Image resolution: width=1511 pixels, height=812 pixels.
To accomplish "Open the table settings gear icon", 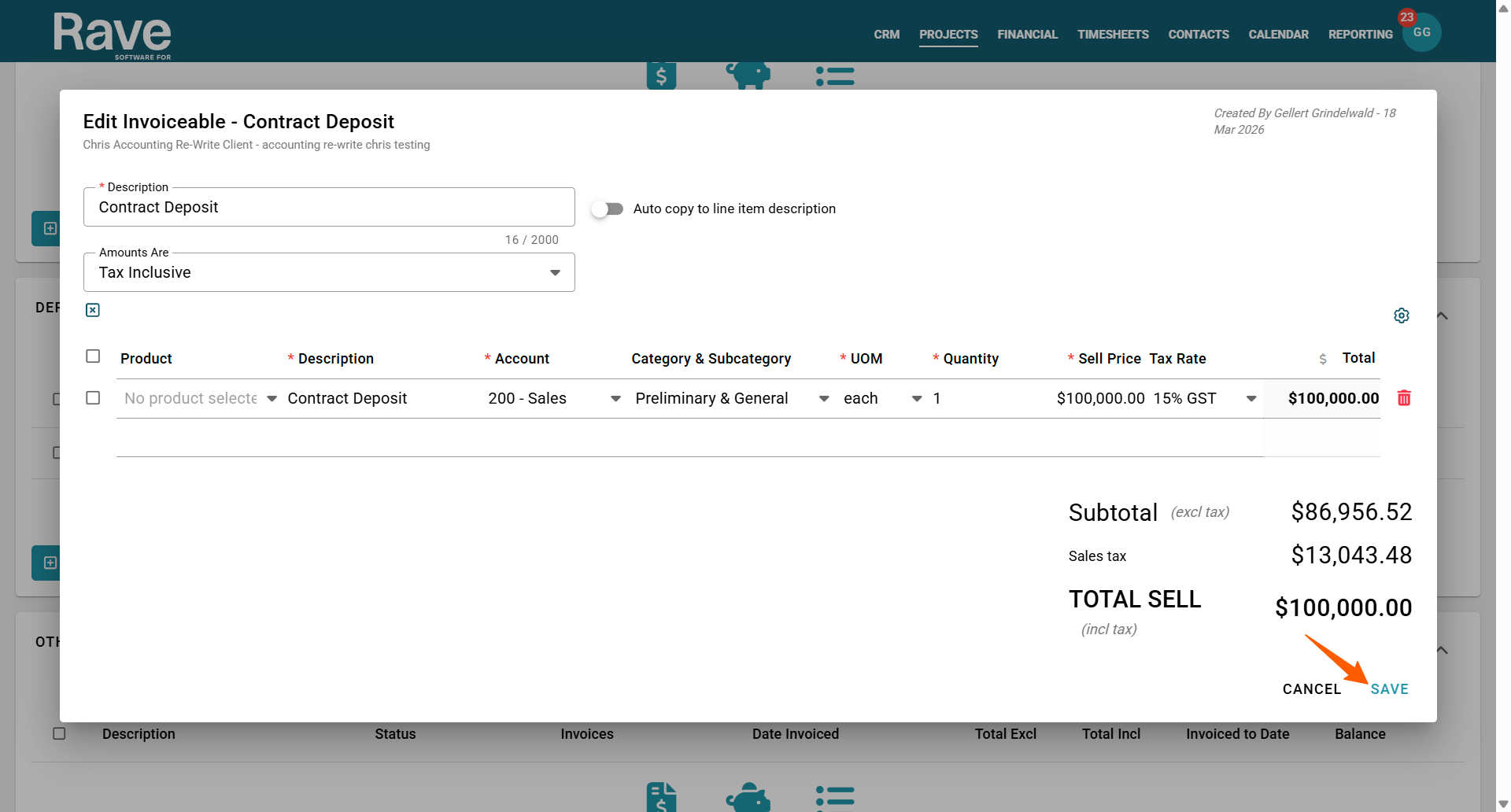I will pyautogui.click(x=1402, y=316).
